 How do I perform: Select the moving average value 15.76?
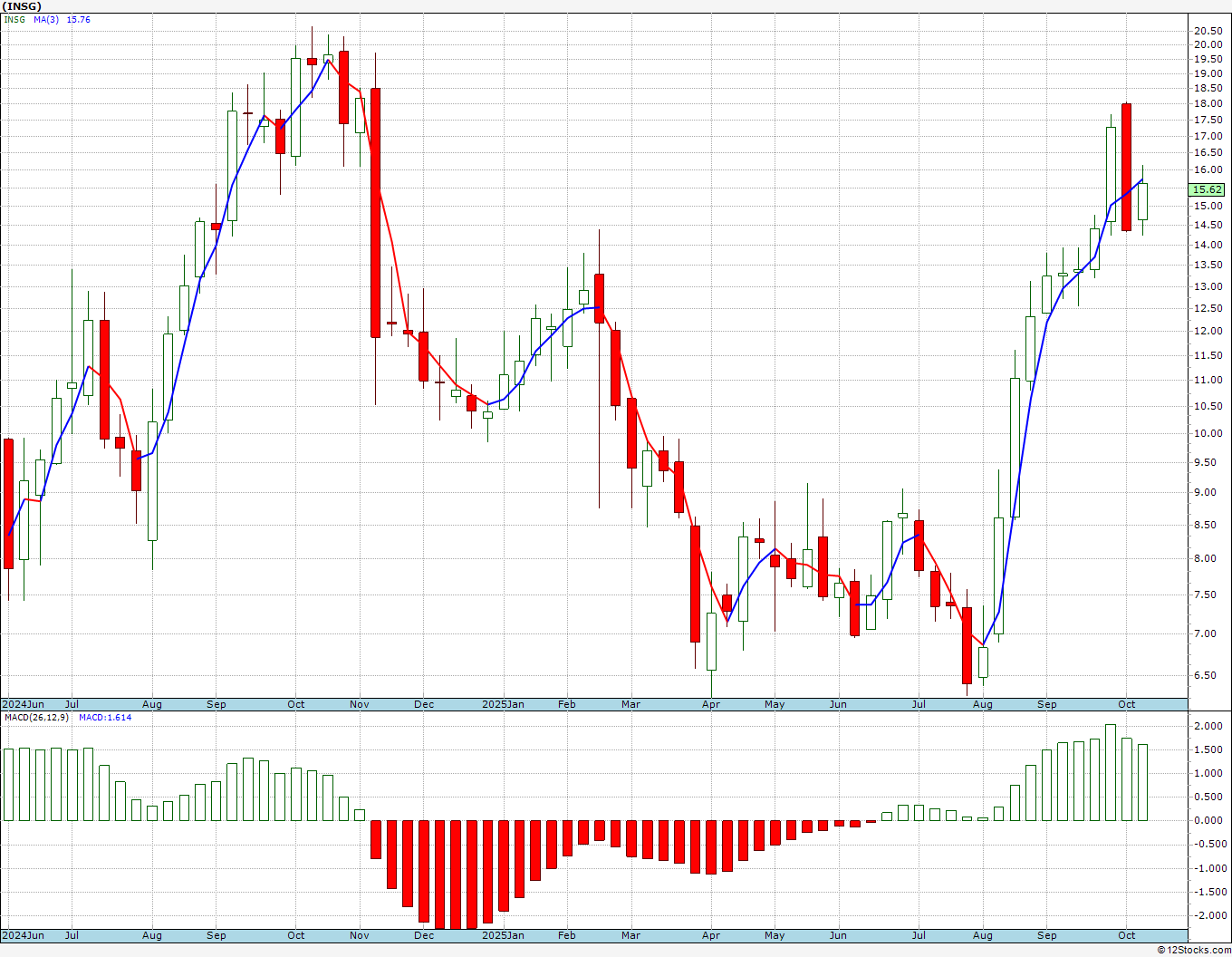coord(79,20)
